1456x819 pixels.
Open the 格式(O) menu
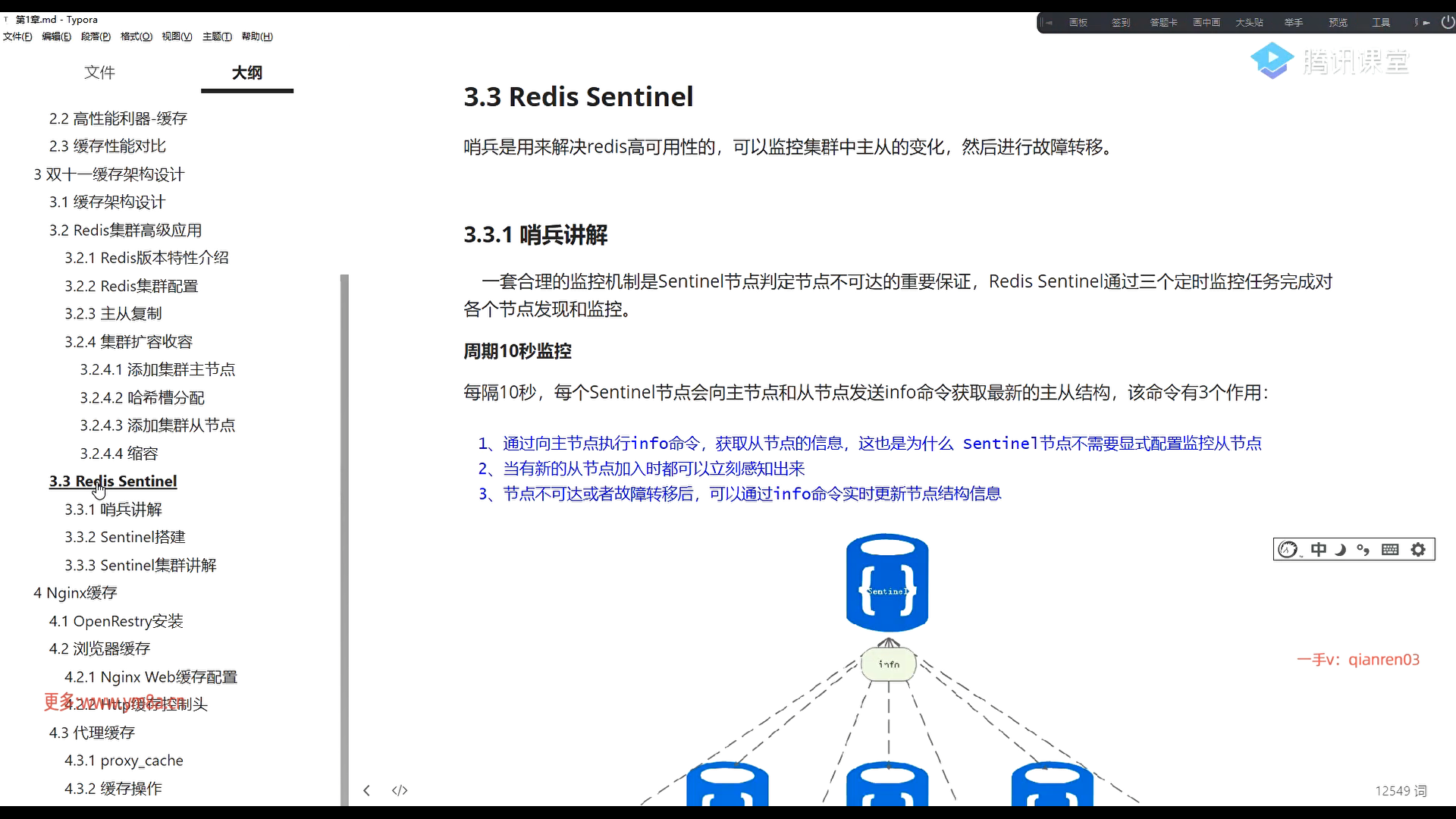pos(136,36)
